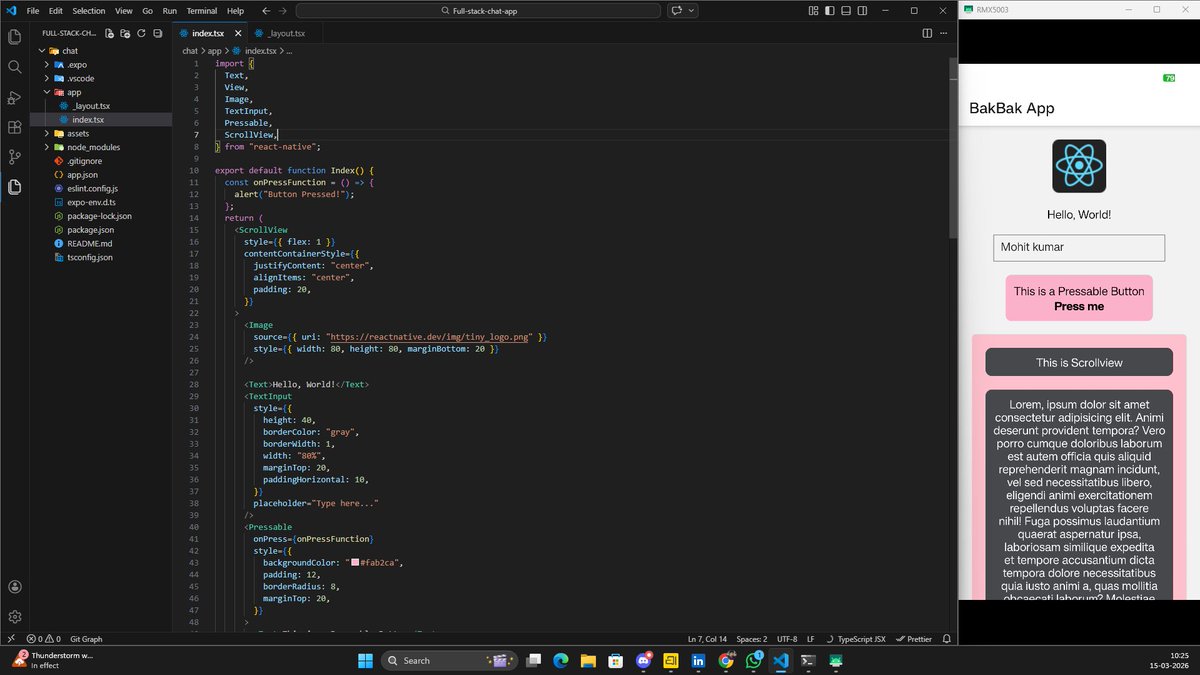Focus the 'Mohit kumar' text input in emulator

(x=1079, y=248)
